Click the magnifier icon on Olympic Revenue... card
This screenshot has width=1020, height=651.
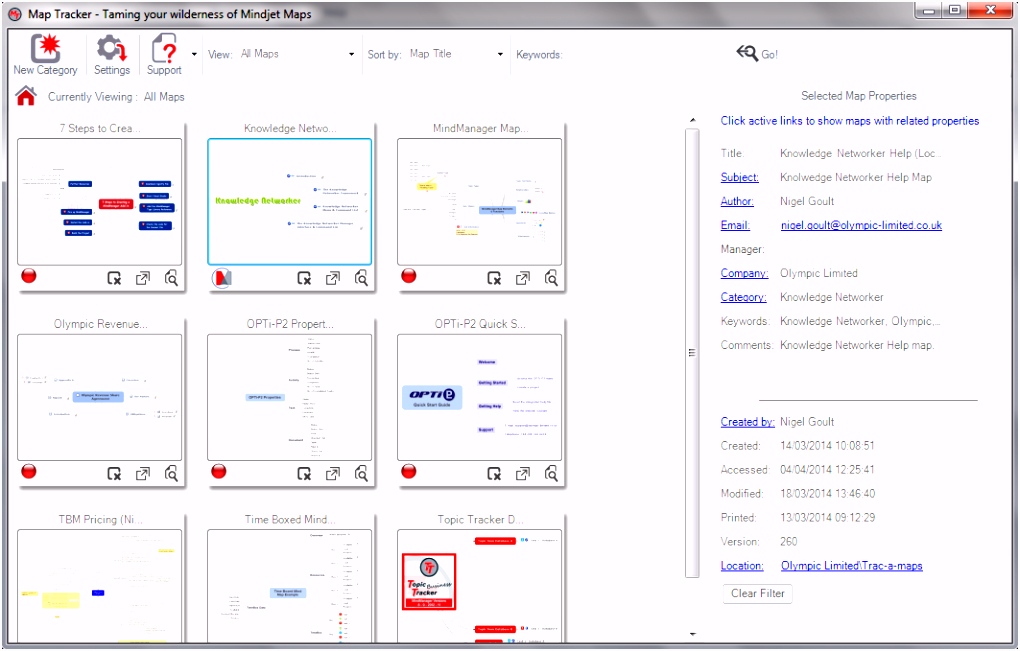[171, 474]
